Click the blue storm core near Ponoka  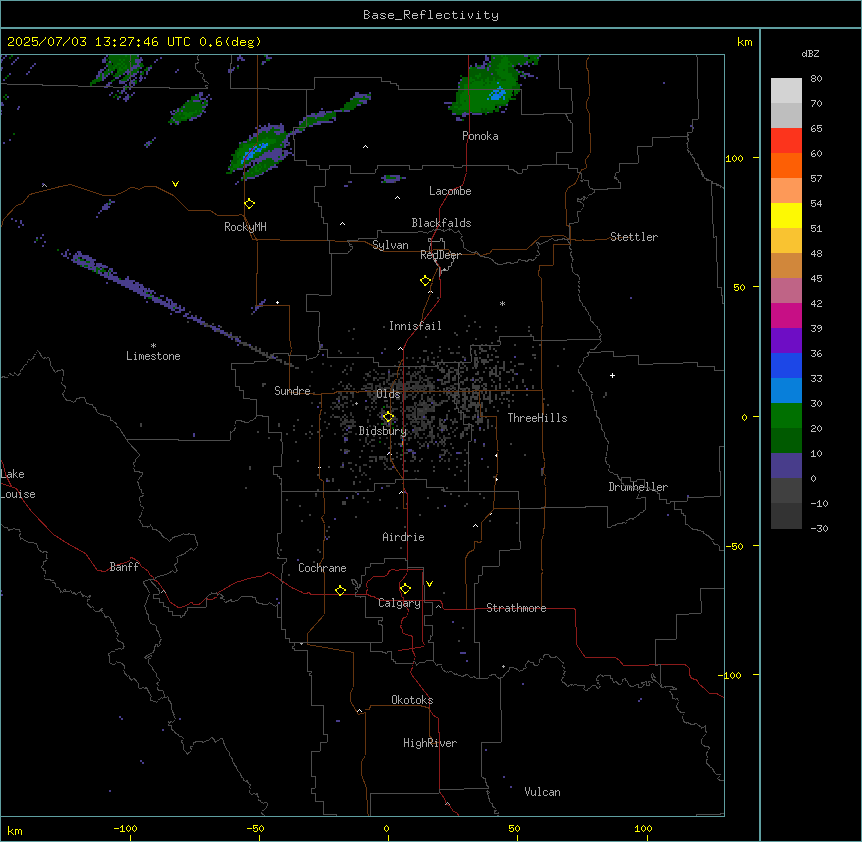498,93
